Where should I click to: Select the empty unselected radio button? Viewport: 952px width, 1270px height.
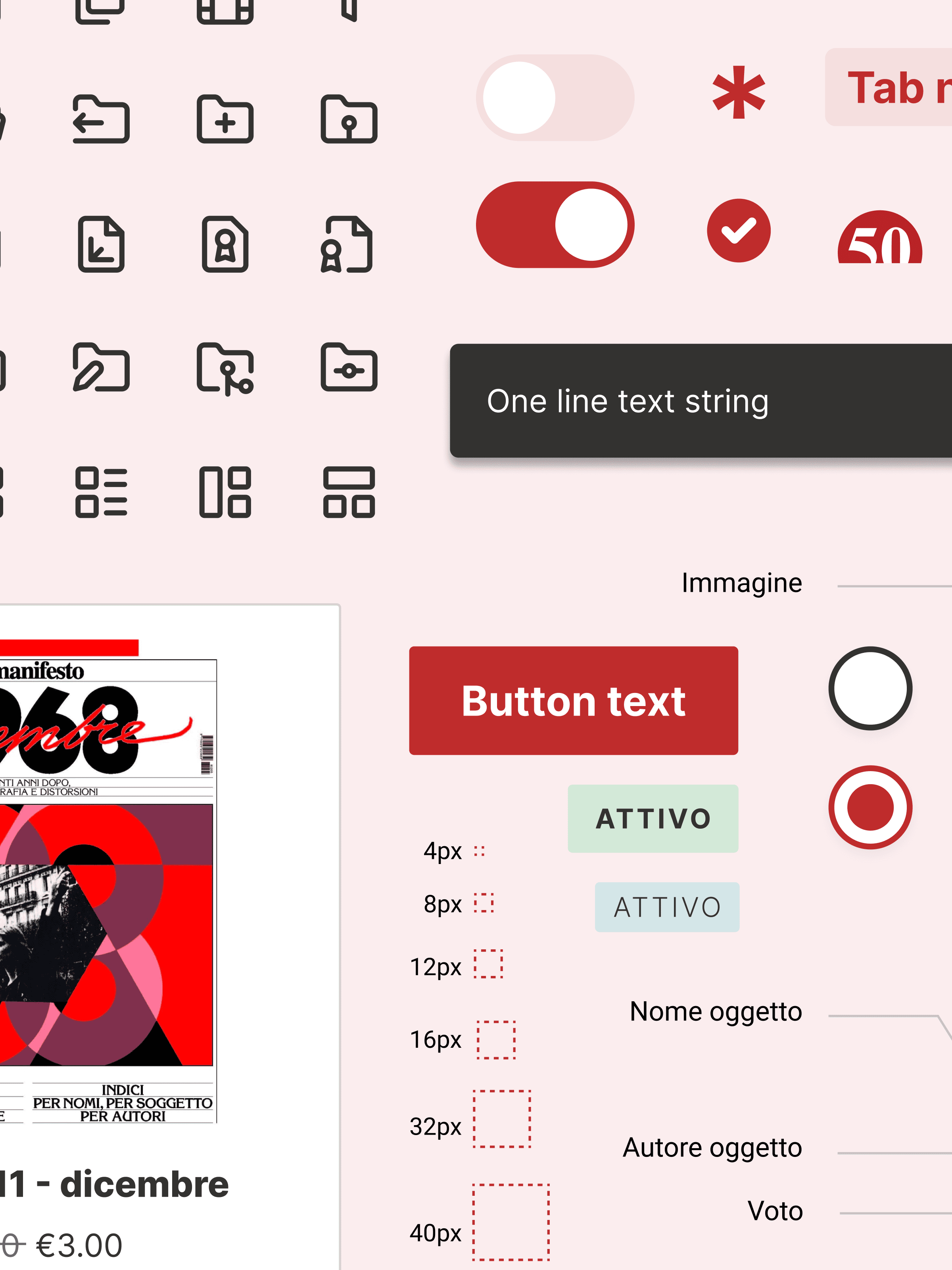870,689
